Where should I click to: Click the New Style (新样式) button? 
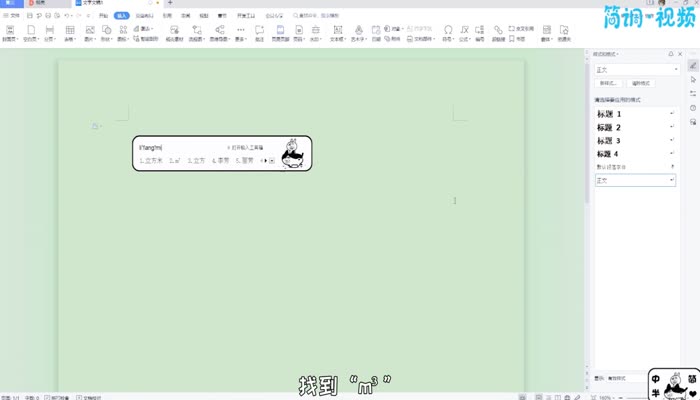608,83
